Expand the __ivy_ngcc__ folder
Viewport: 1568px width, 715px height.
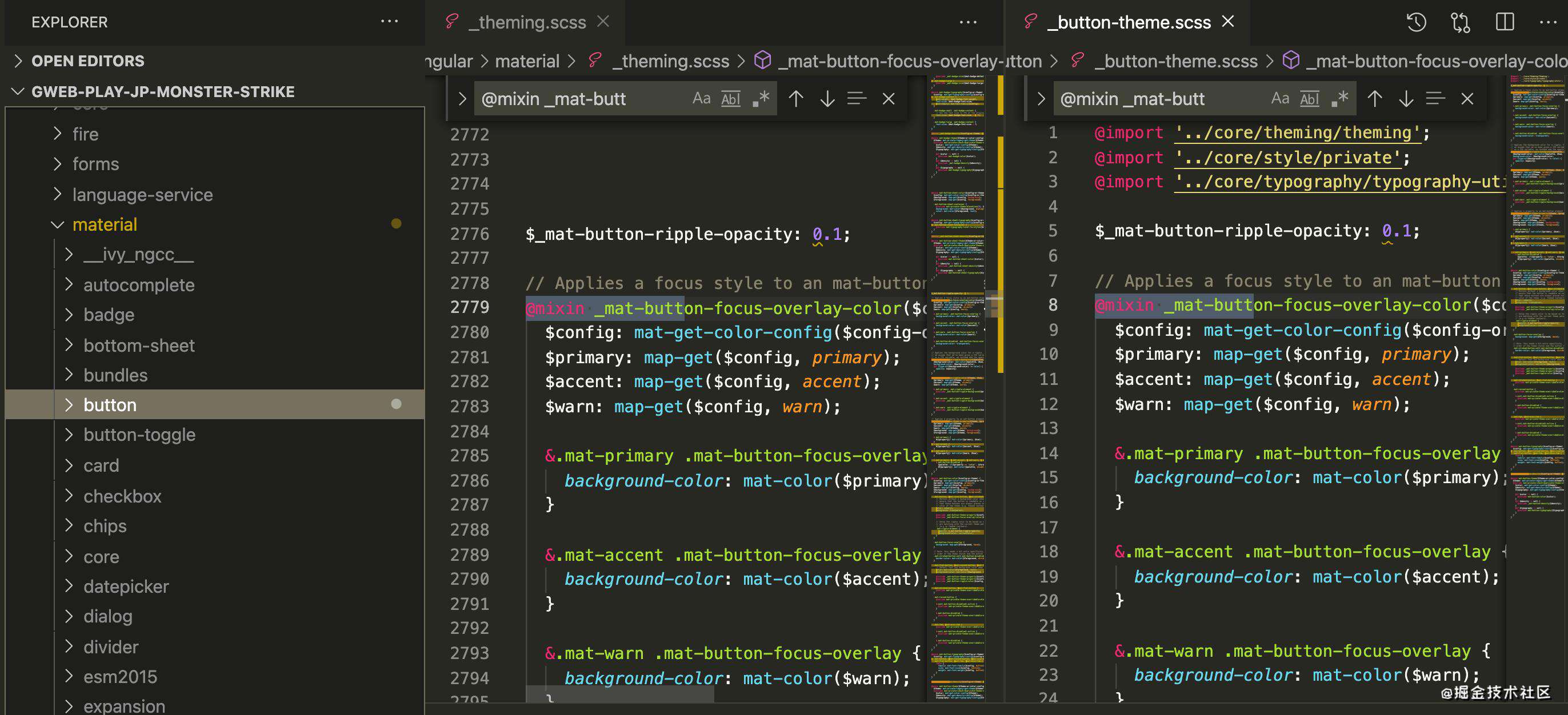coord(69,254)
